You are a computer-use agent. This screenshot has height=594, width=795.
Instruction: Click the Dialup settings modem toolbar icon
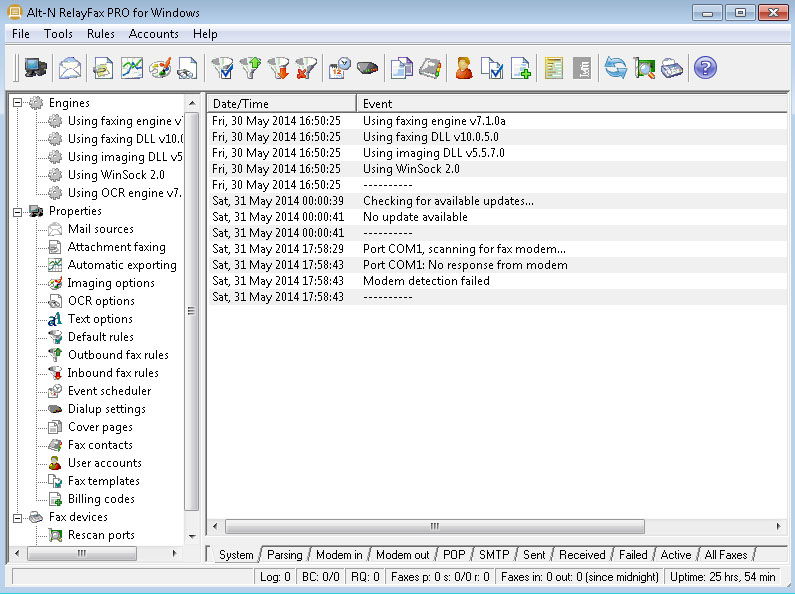coord(368,68)
